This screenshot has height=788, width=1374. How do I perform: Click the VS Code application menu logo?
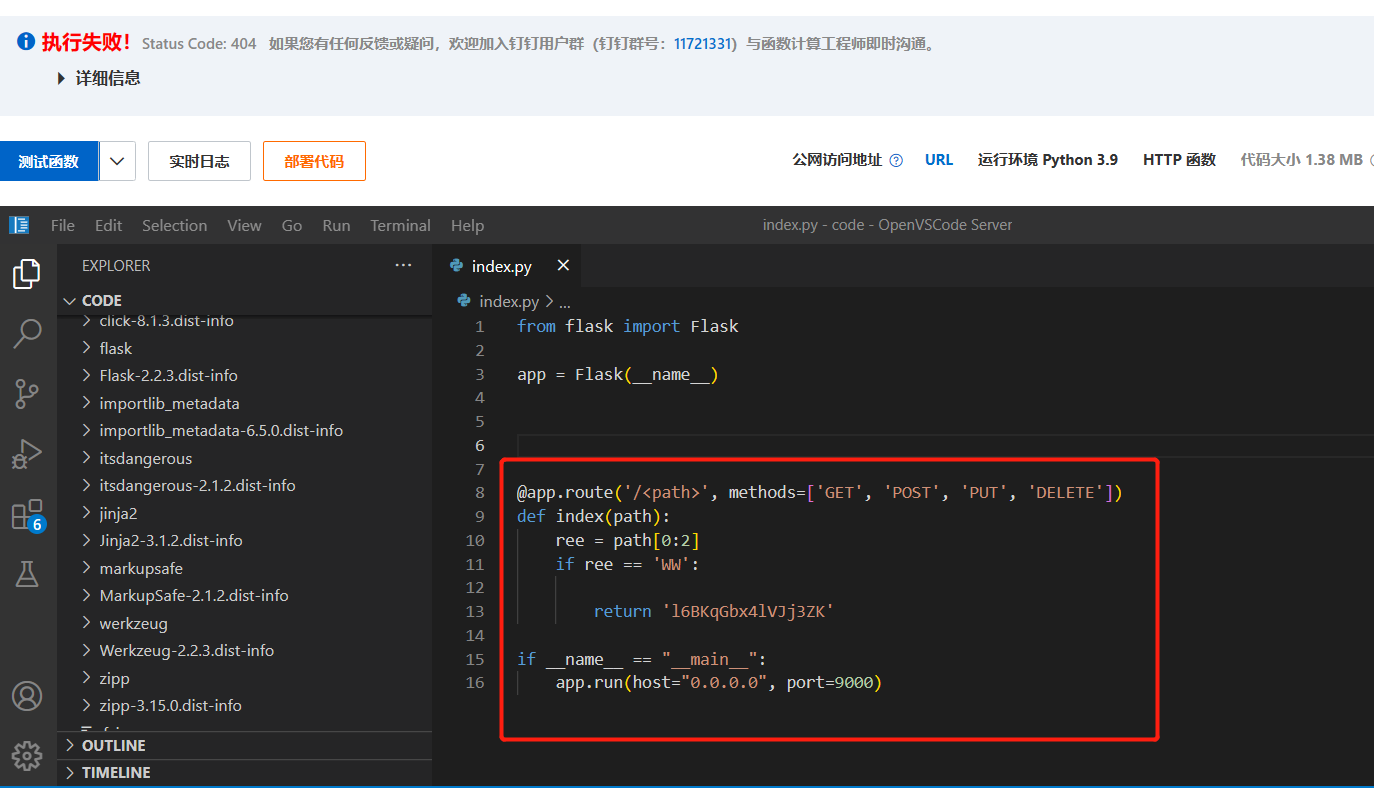click(19, 225)
